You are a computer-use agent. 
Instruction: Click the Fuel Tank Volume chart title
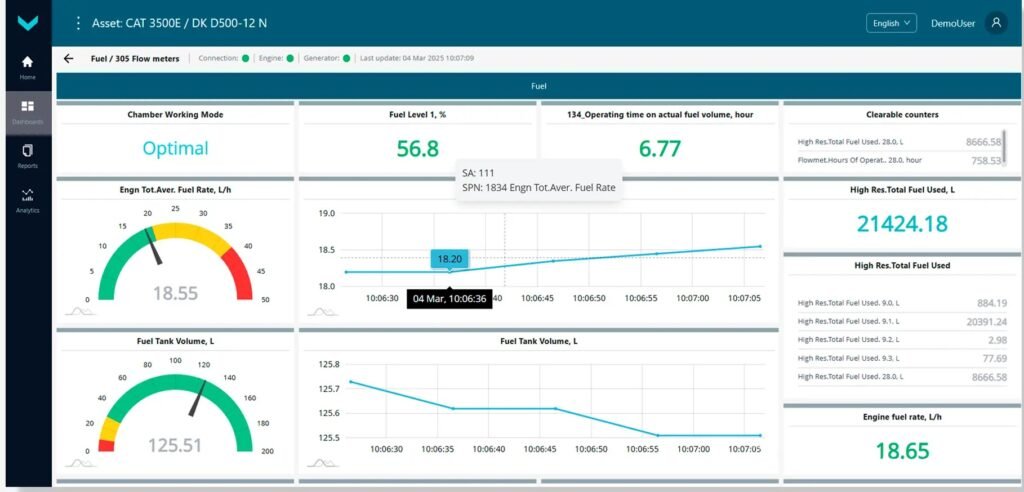[x=539, y=341]
